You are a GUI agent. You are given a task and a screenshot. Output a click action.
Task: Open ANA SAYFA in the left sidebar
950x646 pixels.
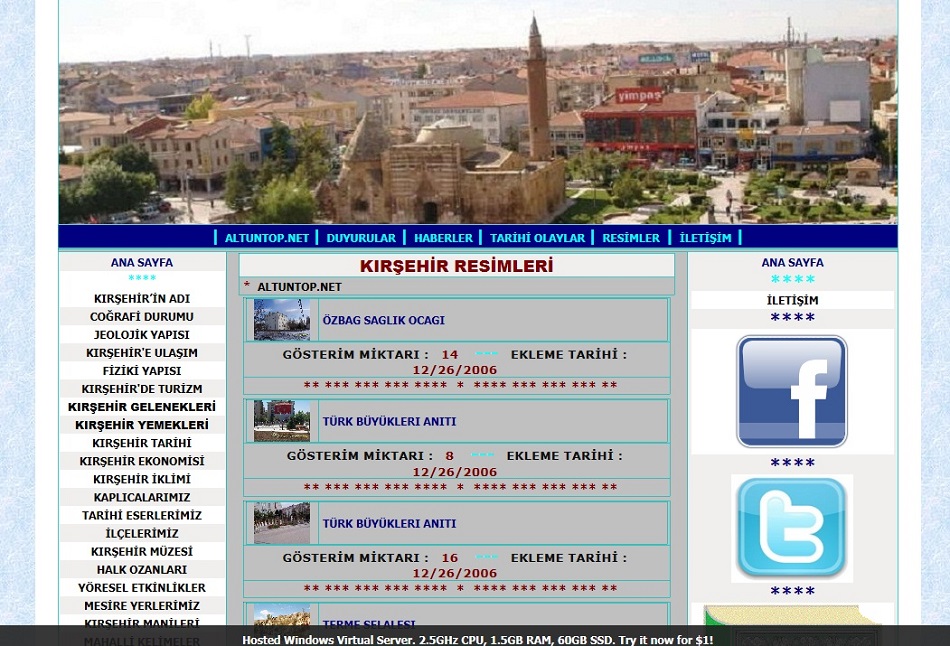coord(142,262)
